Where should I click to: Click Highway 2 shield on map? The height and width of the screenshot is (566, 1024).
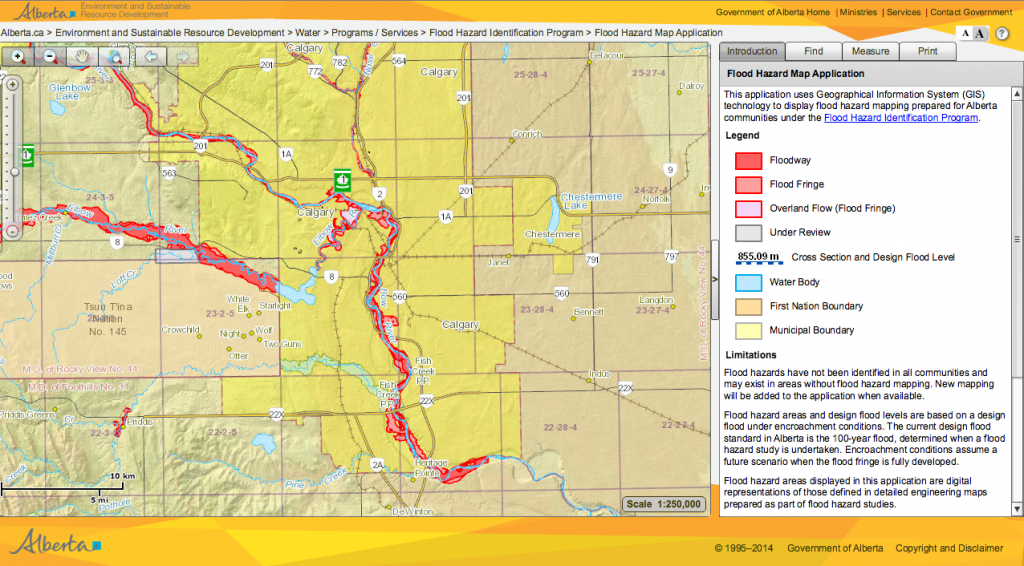379,194
